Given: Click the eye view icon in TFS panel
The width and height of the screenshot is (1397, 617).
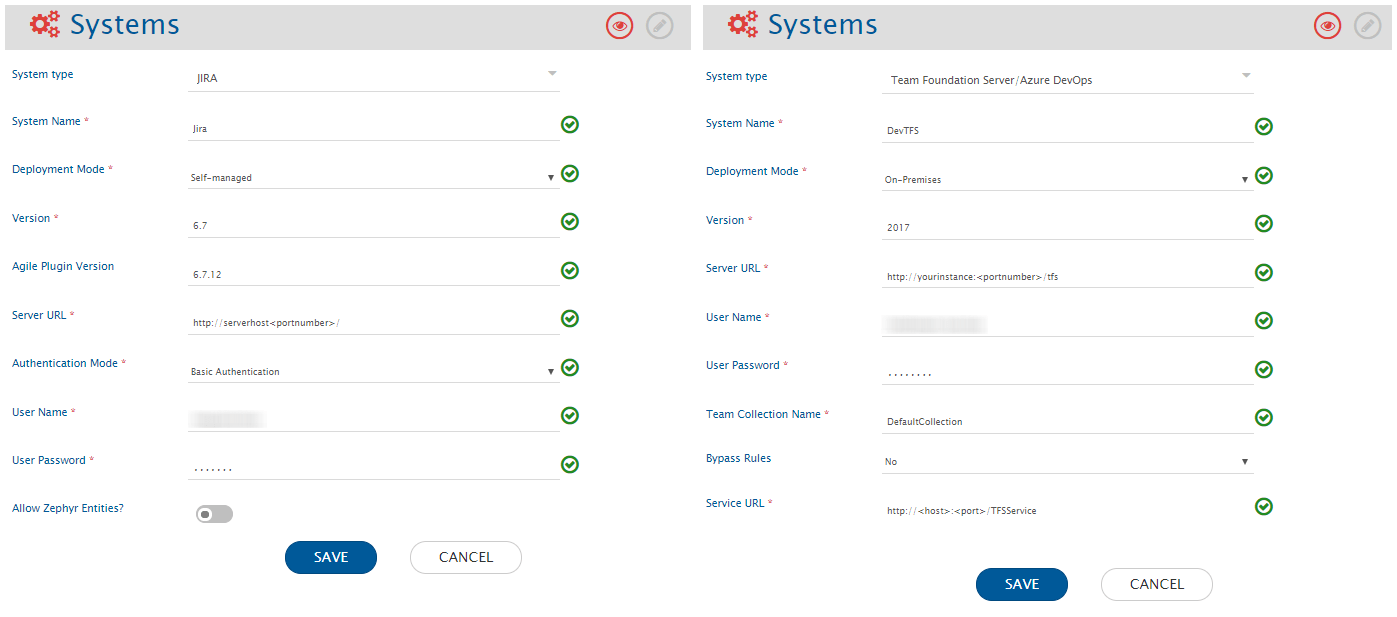Looking at the screenshot, I should coord(1327,27).
